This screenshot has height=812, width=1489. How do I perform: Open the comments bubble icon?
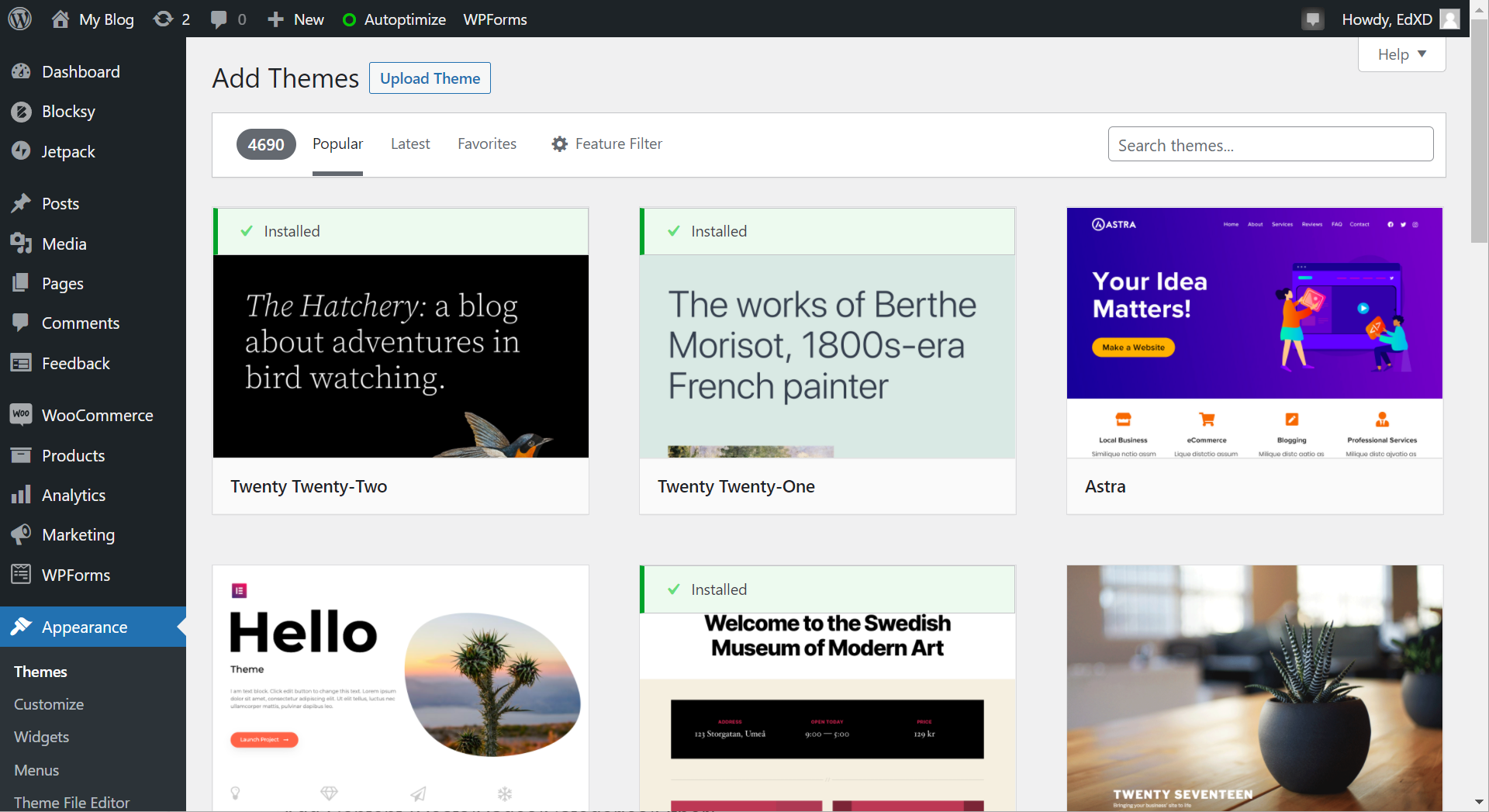[219, 19]
